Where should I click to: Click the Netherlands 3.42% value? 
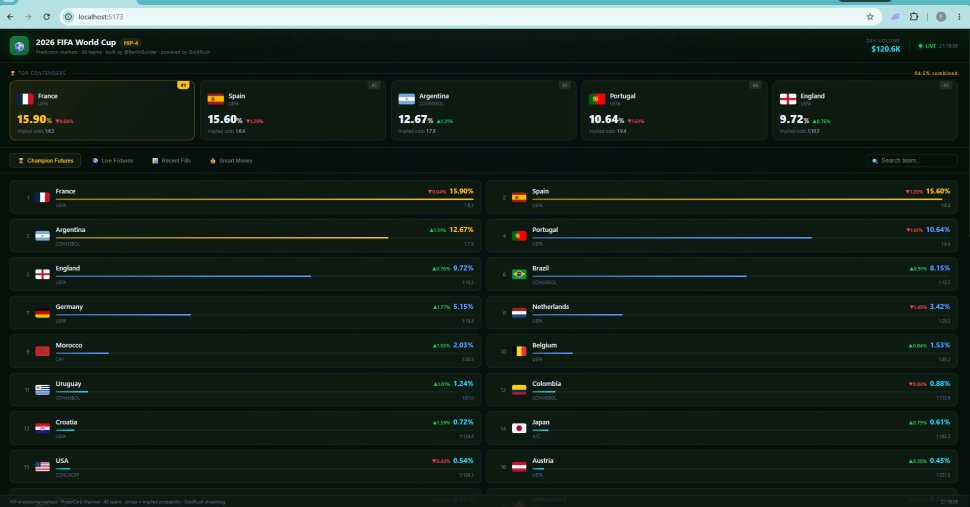[x=940, y=307]
